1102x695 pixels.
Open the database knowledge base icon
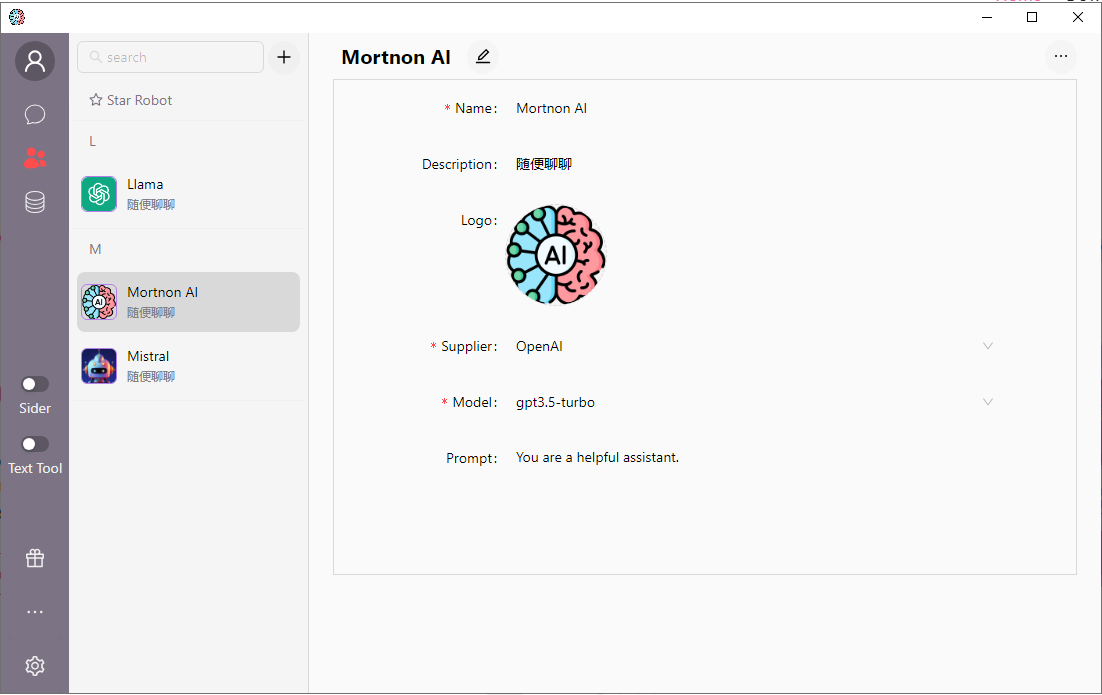point(35,202)
